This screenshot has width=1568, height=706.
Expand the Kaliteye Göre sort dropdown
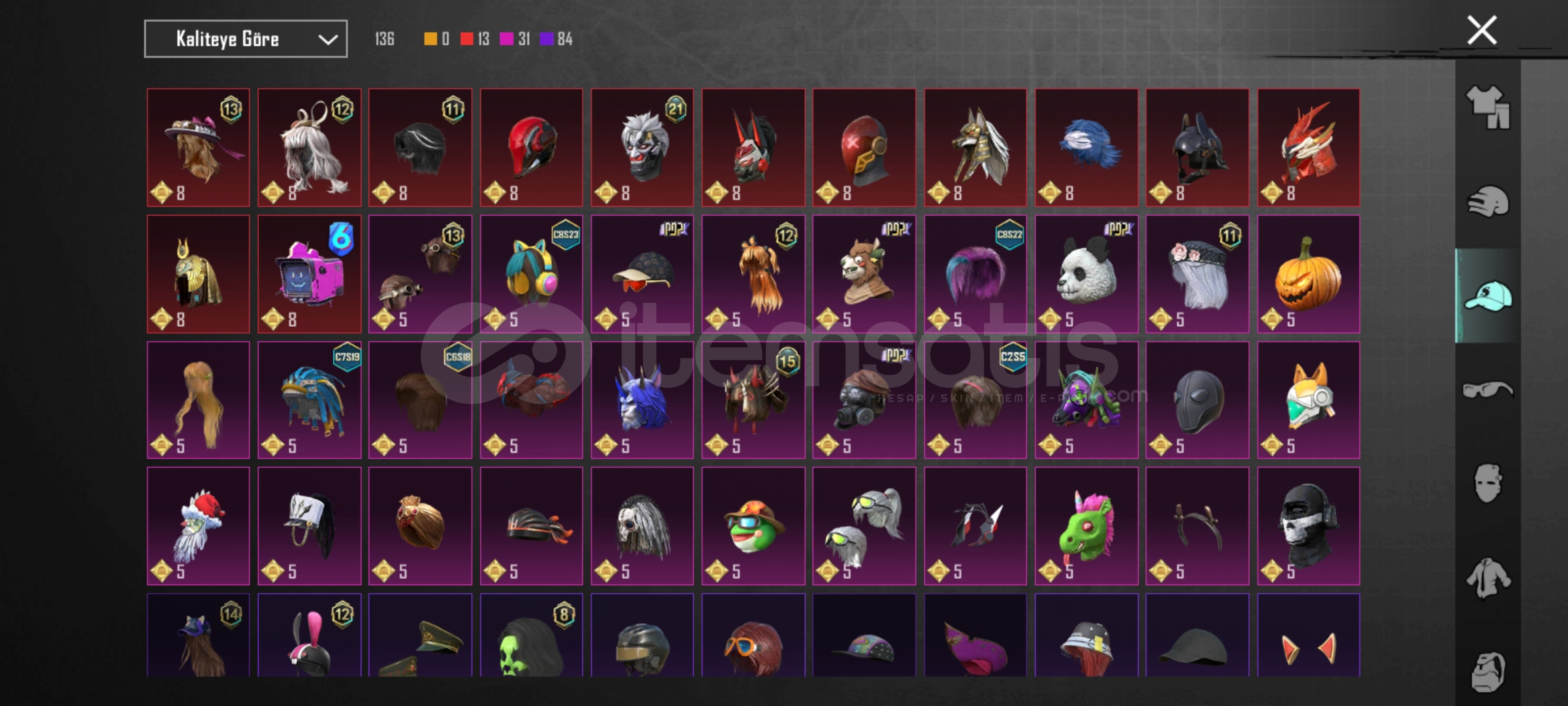coord(246,39)
